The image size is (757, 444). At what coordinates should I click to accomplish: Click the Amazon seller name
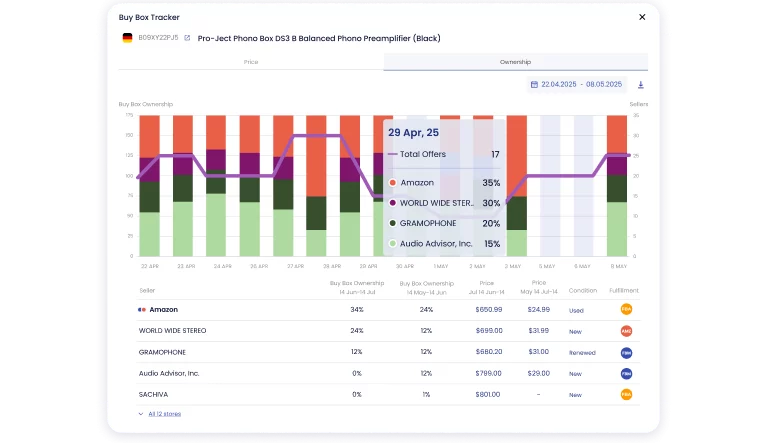(164, 310)
